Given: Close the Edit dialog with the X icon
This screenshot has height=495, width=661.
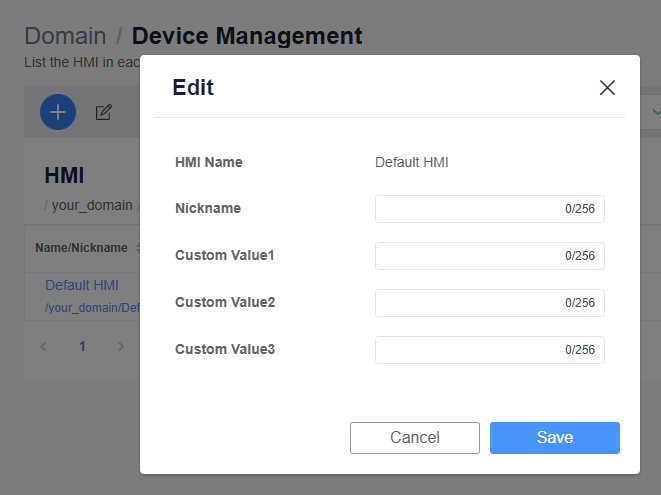Looking at the screenshot, I should click(607, 88).
